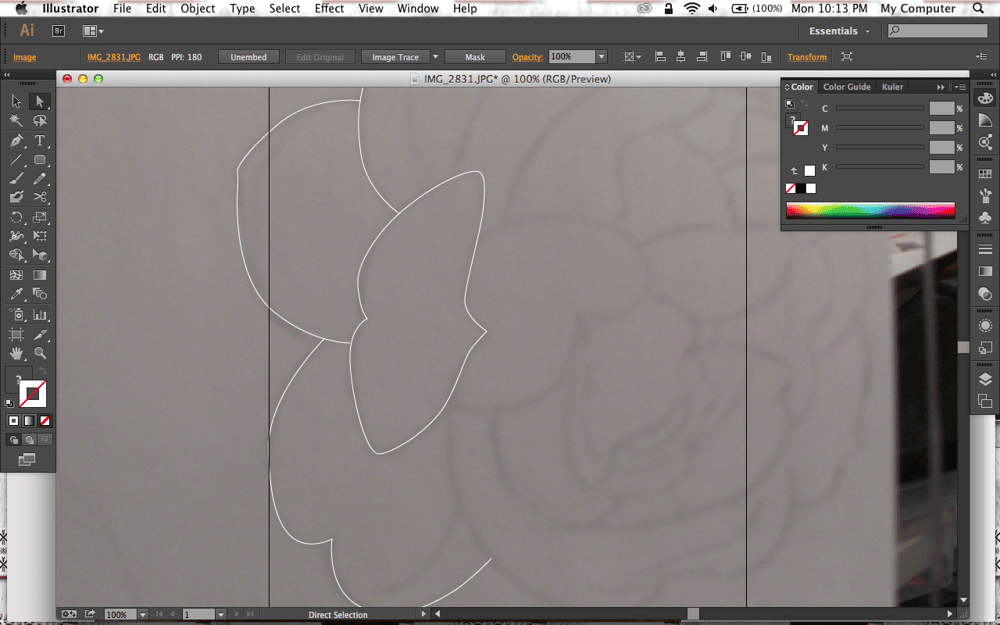Select the Paintbrush tool
The height and width of the screenshot is (625, 1000).
tap(16, 179)
